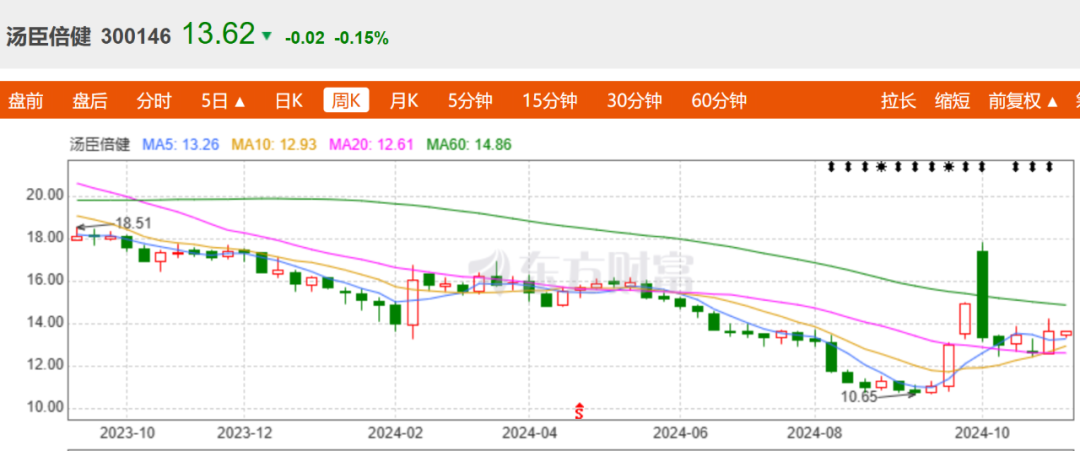
Task: Expand the 5日 period dropdown
Action: coord(223,100)
